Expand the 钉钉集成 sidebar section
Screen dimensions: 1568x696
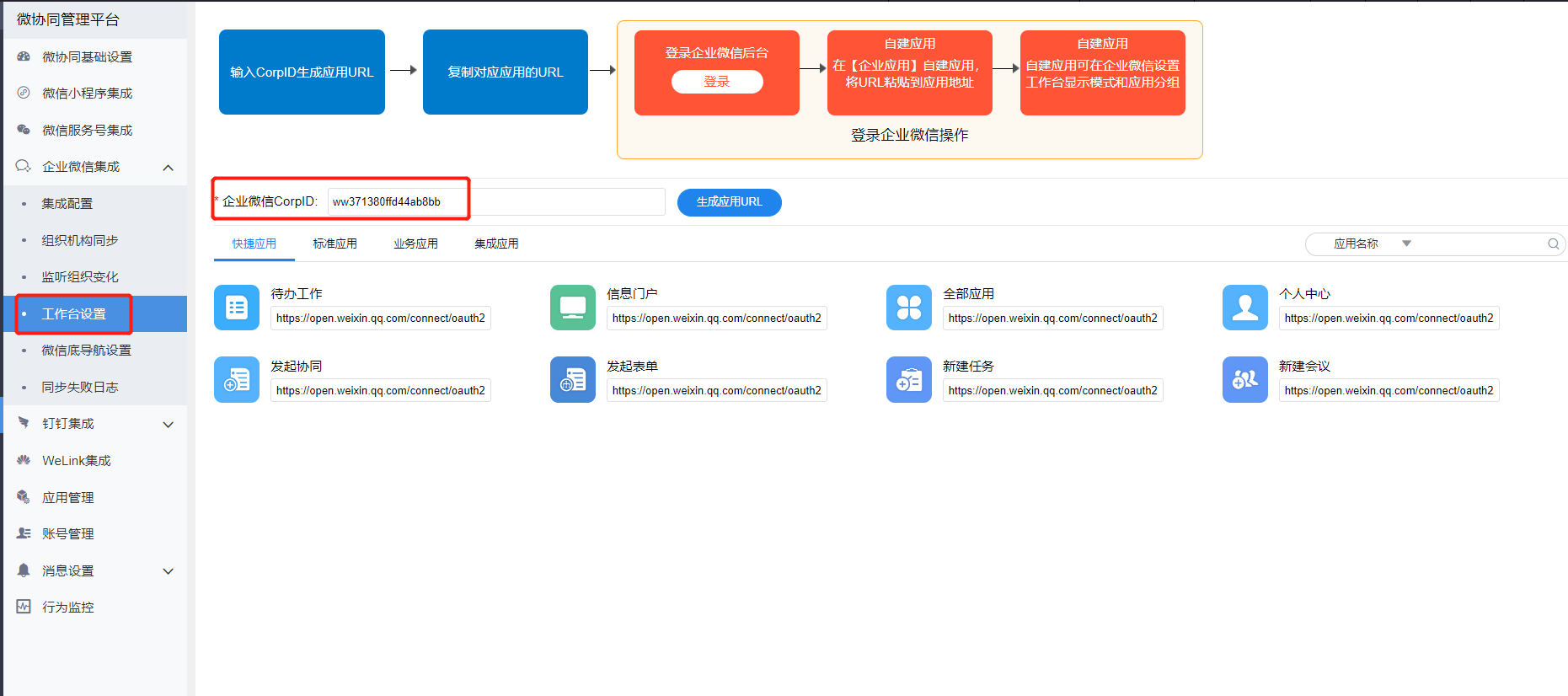coord(169,424)
